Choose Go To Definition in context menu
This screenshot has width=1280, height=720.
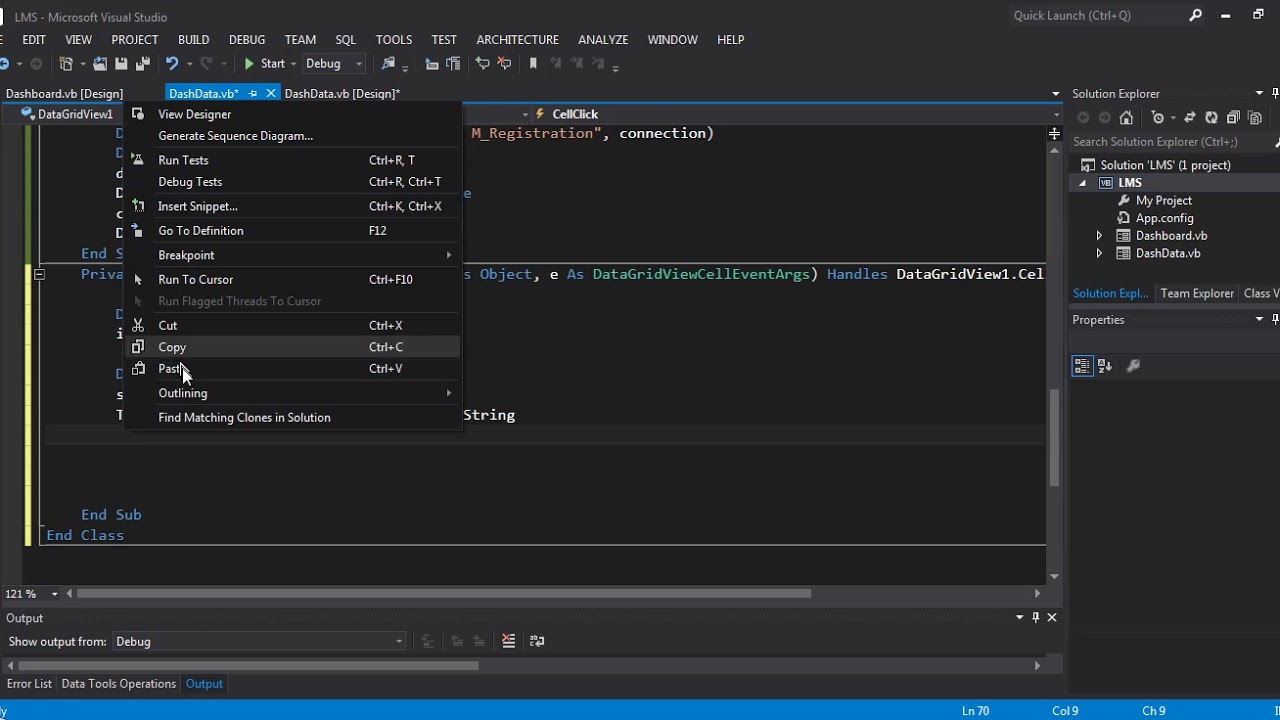coord(292,230)
